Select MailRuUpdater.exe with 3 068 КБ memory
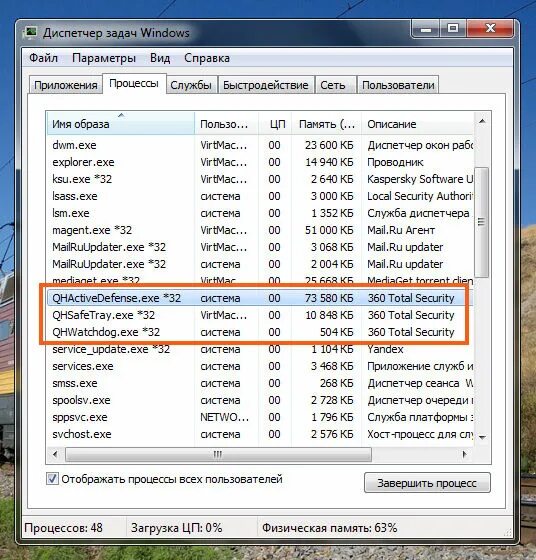 point(260,247)
